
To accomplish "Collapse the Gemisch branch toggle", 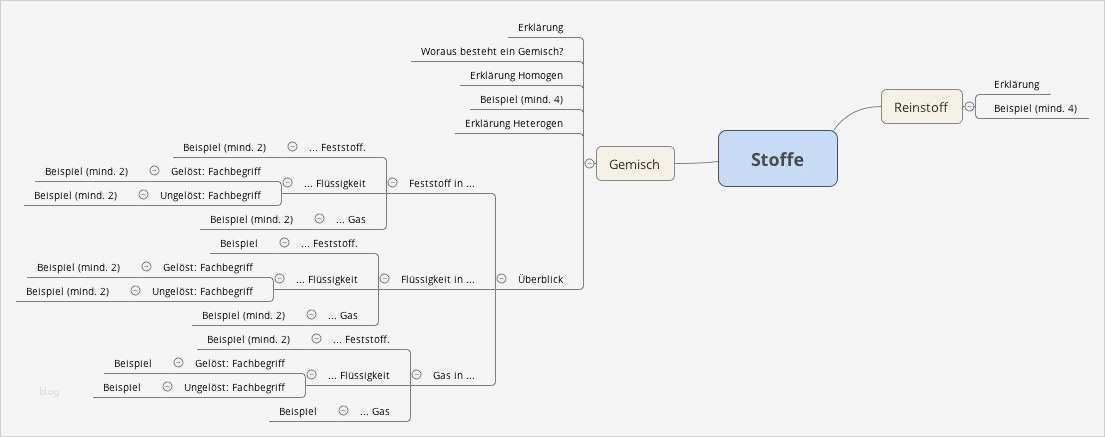I will click(x=589, y=163).
